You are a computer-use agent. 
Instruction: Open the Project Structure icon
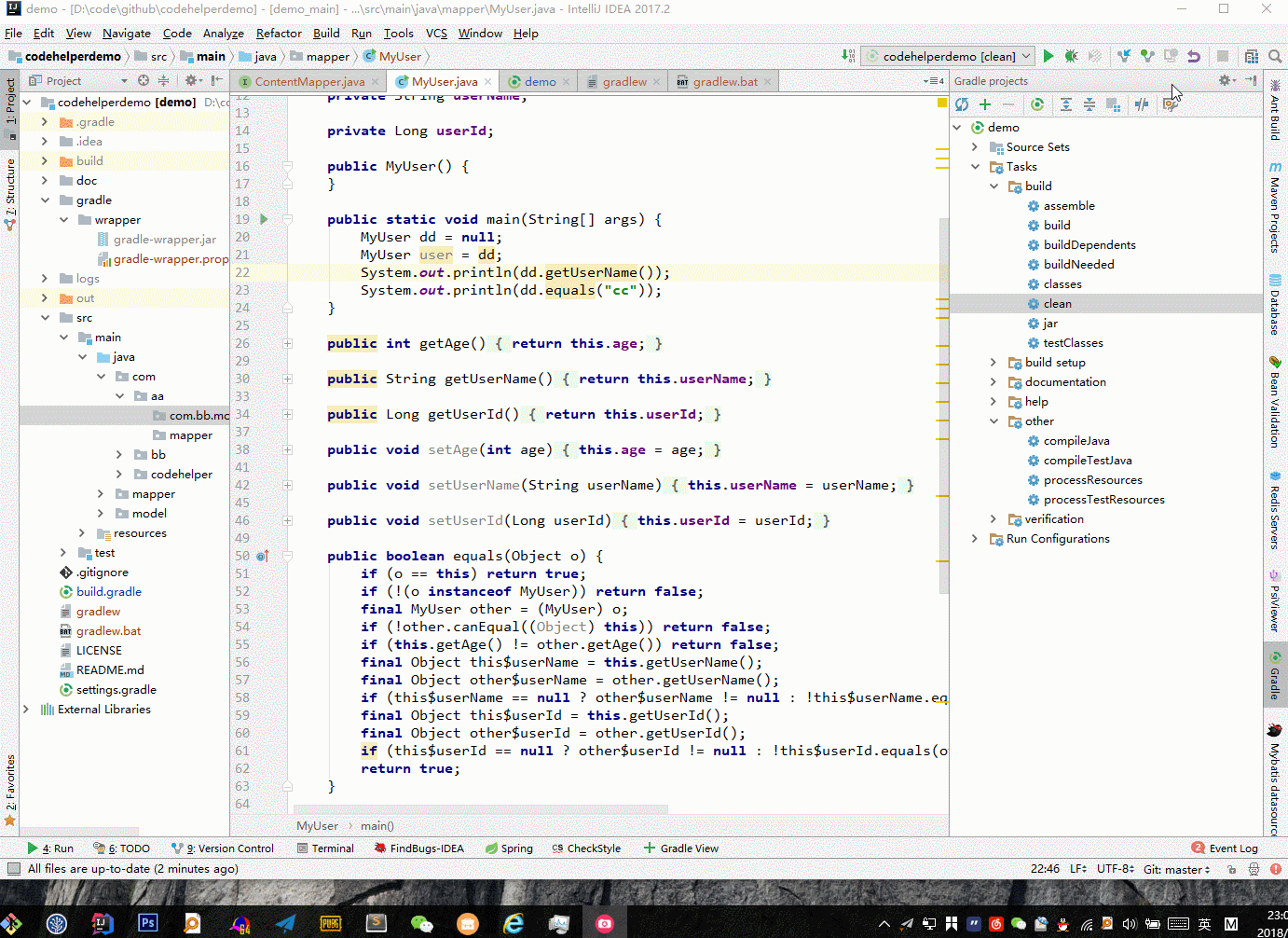point(1252,57)
